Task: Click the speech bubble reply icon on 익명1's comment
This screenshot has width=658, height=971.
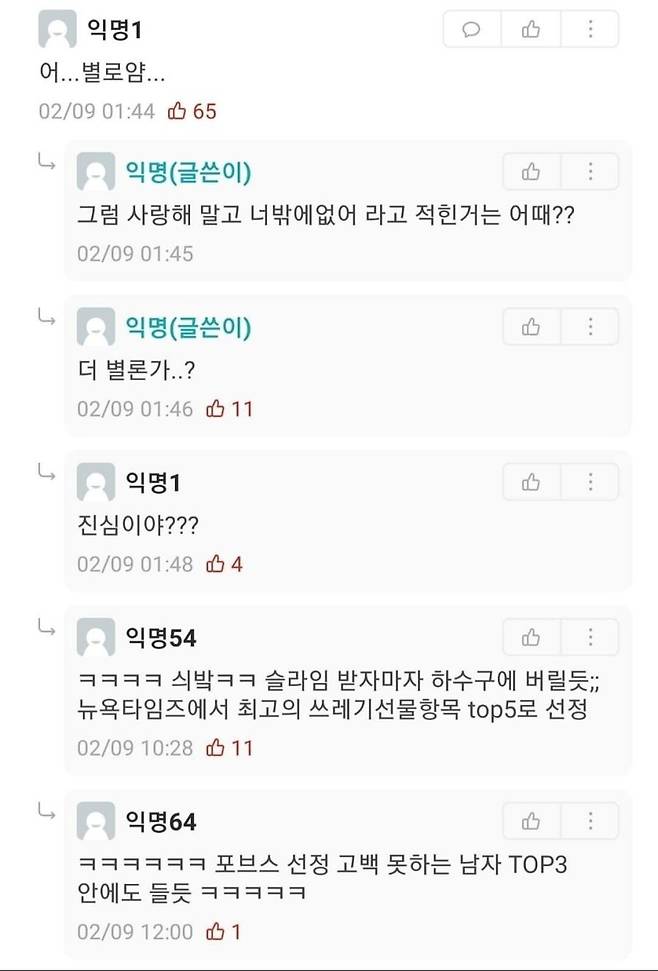Action: point(471,29)
